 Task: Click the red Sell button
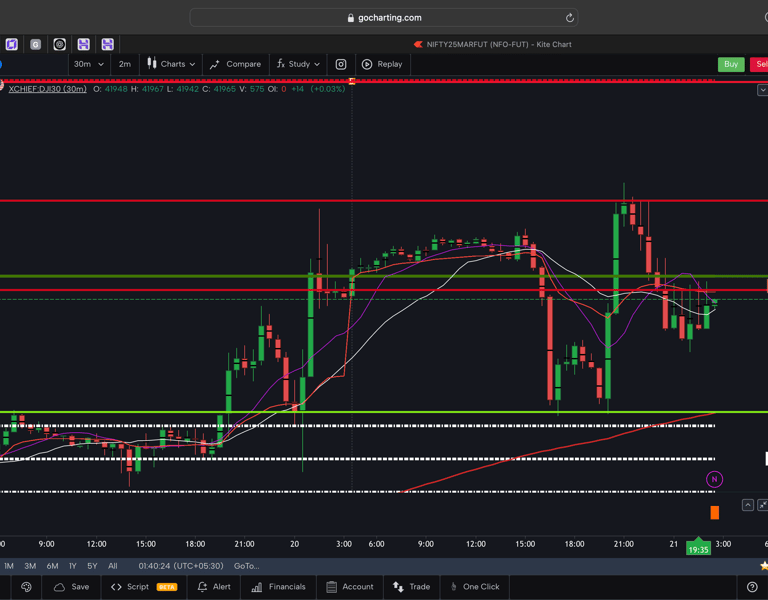(x=760, y=64)
